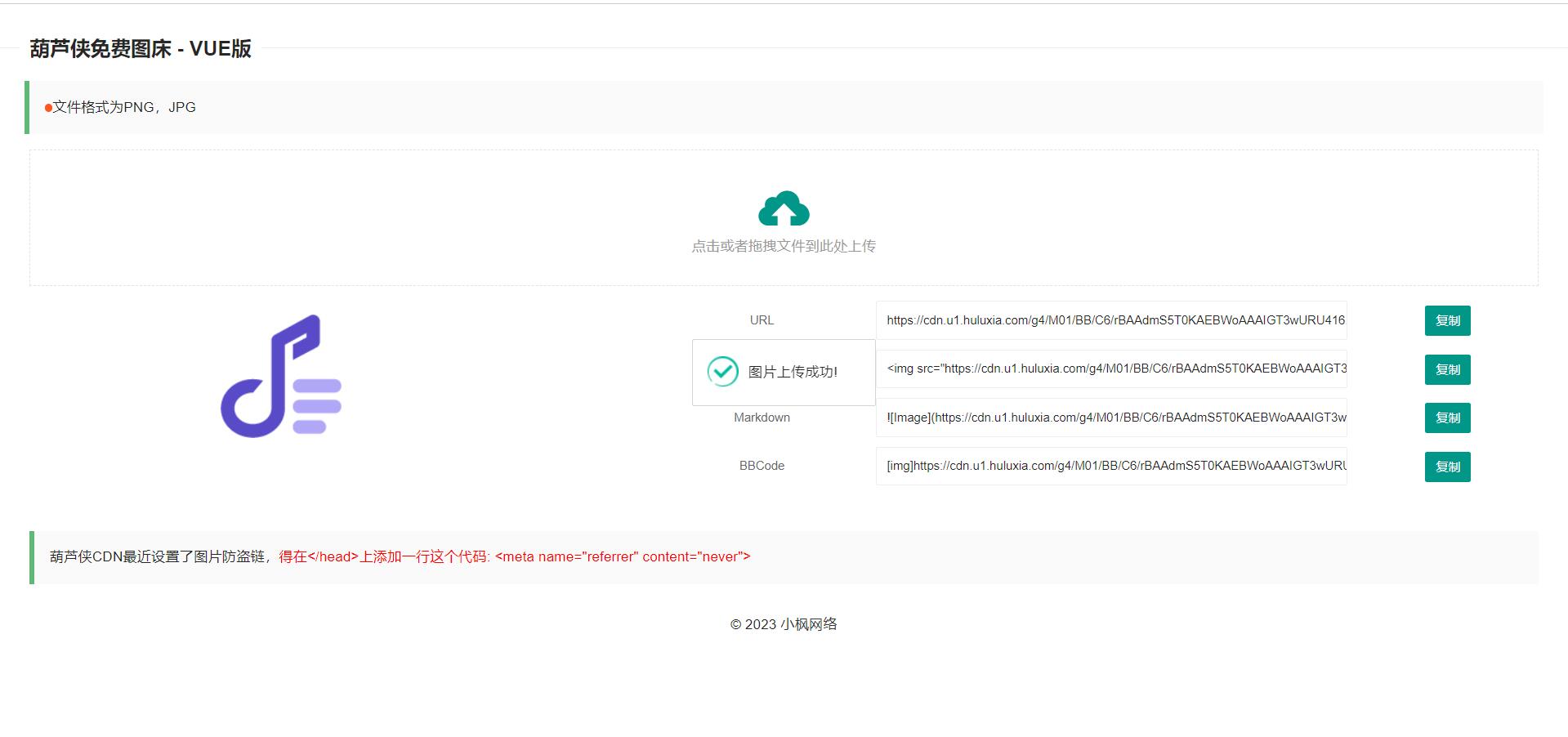The height and width of the screenshot is (737, 1568).
Task: Focus the img src HTML input field
Action: (1111, 368)
